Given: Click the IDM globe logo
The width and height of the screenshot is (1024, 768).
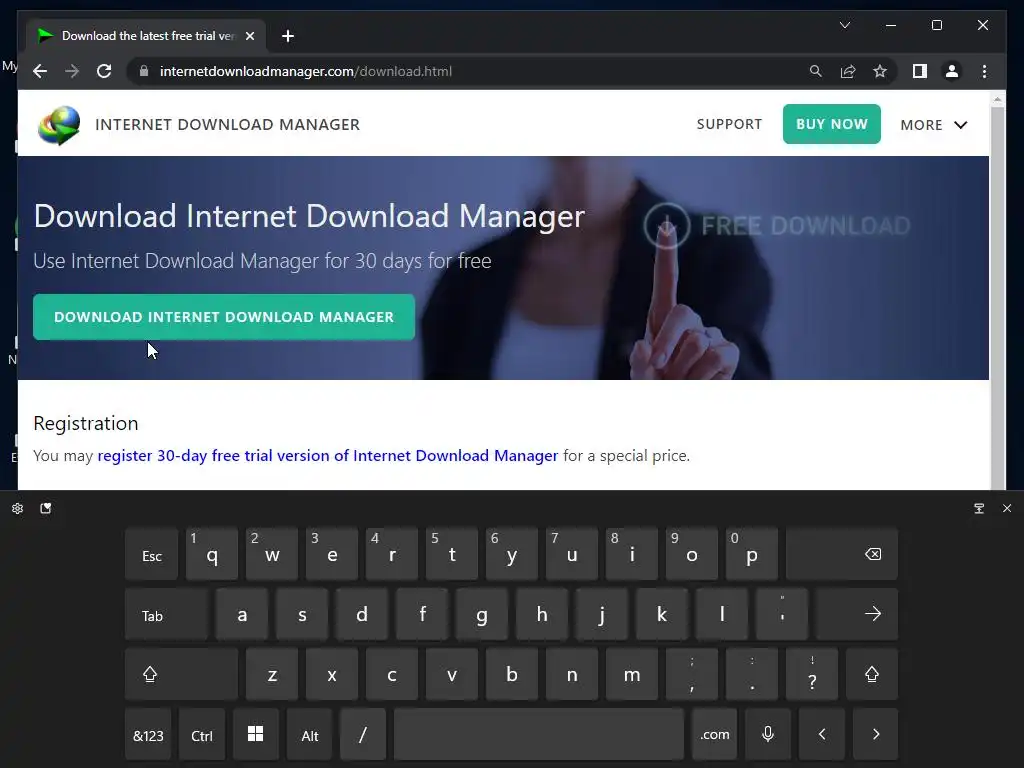Looking at the screenshot, I should coord(59,125).
